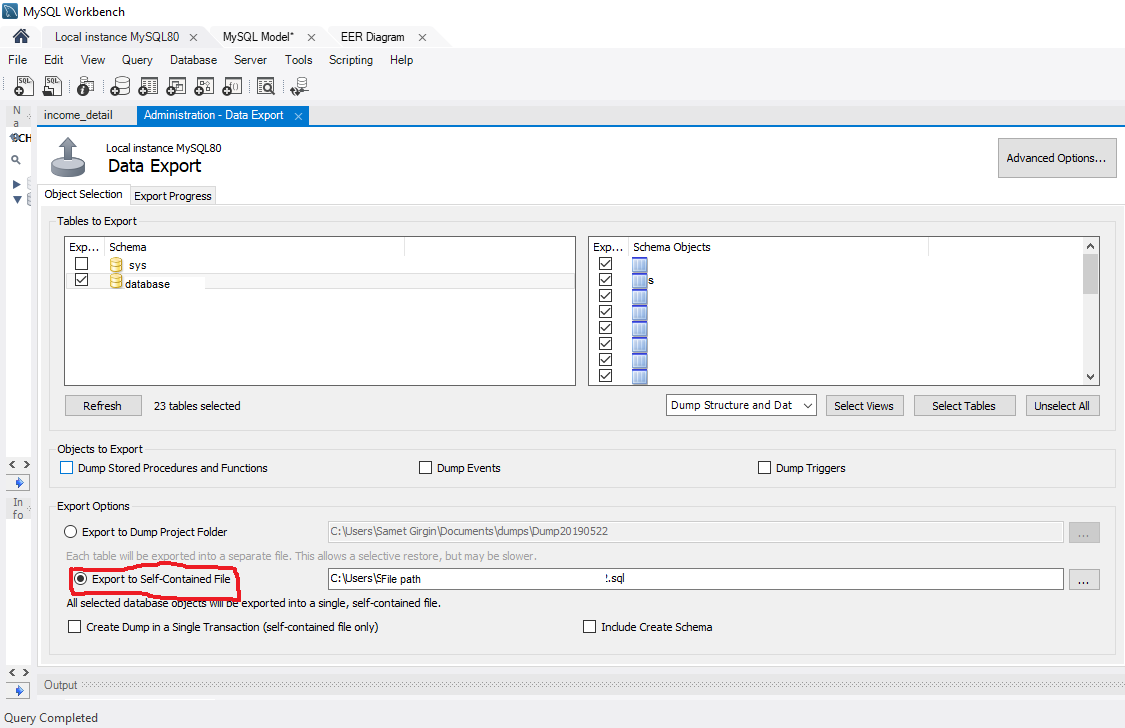Tick the export checkbox for sys schema
This screenshot has width=1125, height=728.
[x=82, y=264]
